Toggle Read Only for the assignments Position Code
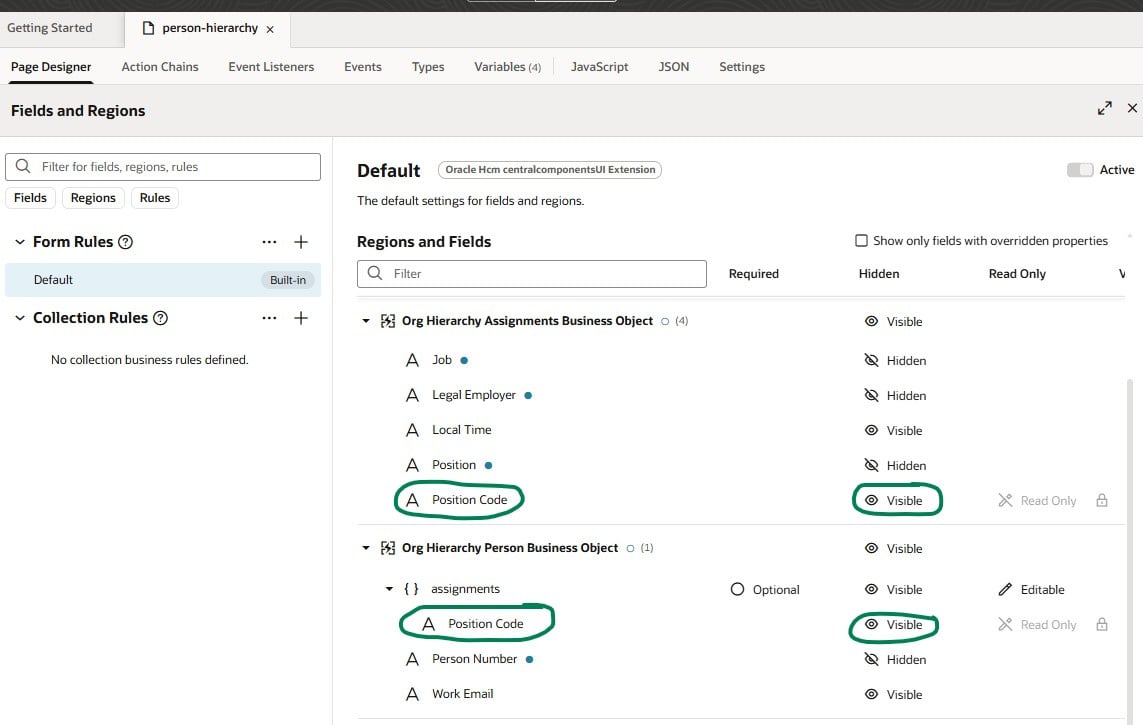1143x725 pixels. (1037, 624)
